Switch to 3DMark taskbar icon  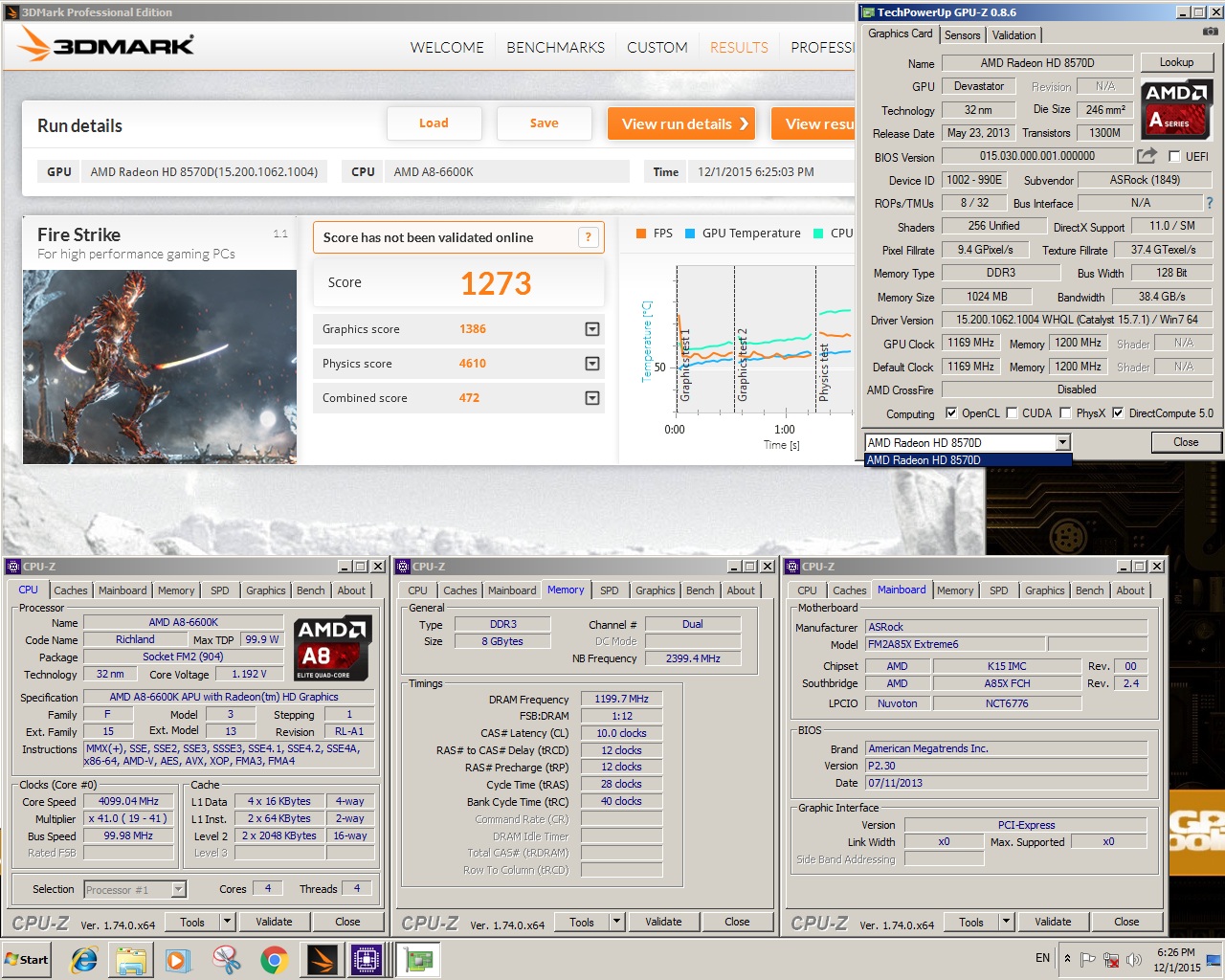[321, 960]
